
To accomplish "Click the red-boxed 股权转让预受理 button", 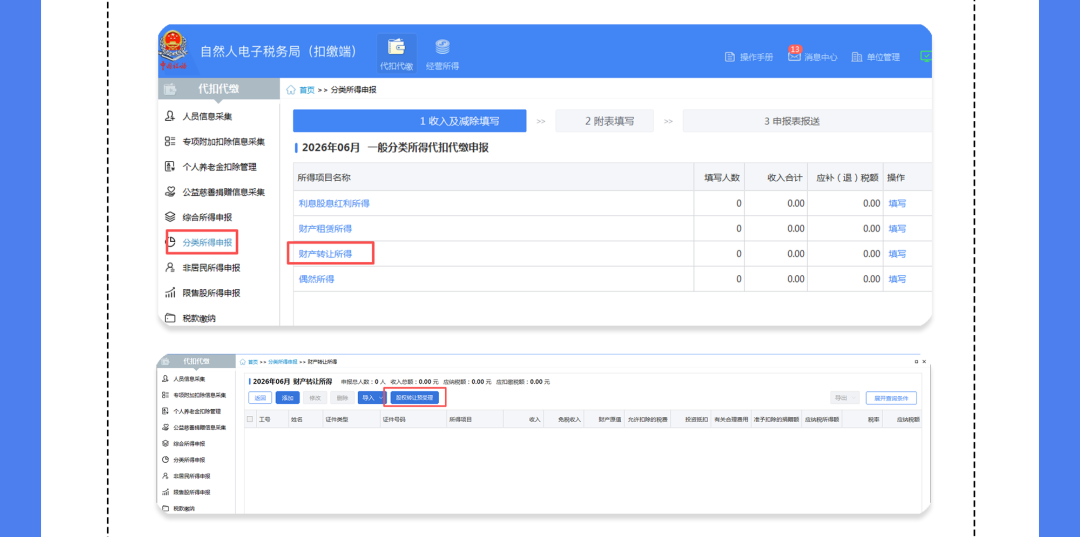I will 415,397.
